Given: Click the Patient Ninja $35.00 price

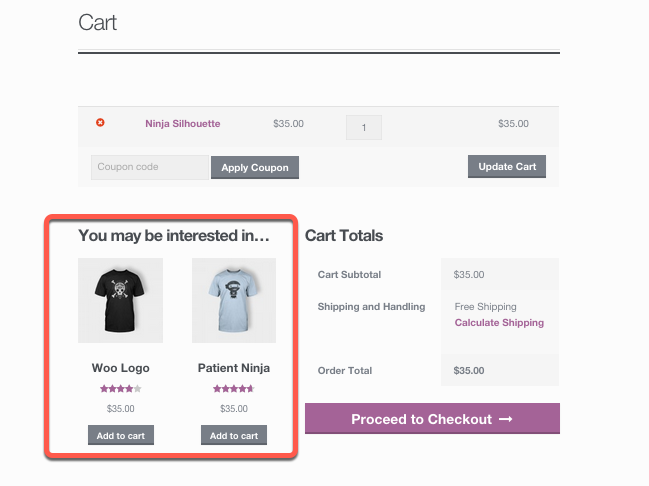Looking at the screenshot, I should (234, 409).
